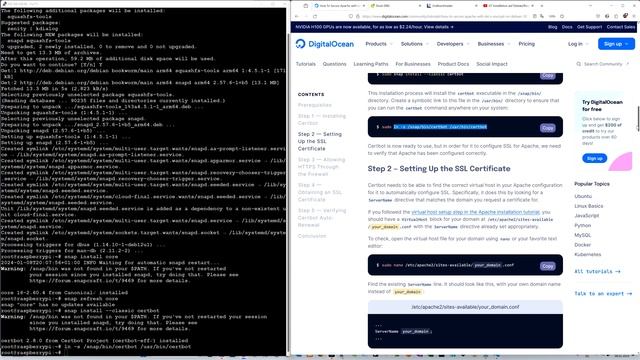The image size is (640, 360).
Task: Jump to Step 5 — Verifying Certbot Auto-Renewal
Action: tap(322, 218)
